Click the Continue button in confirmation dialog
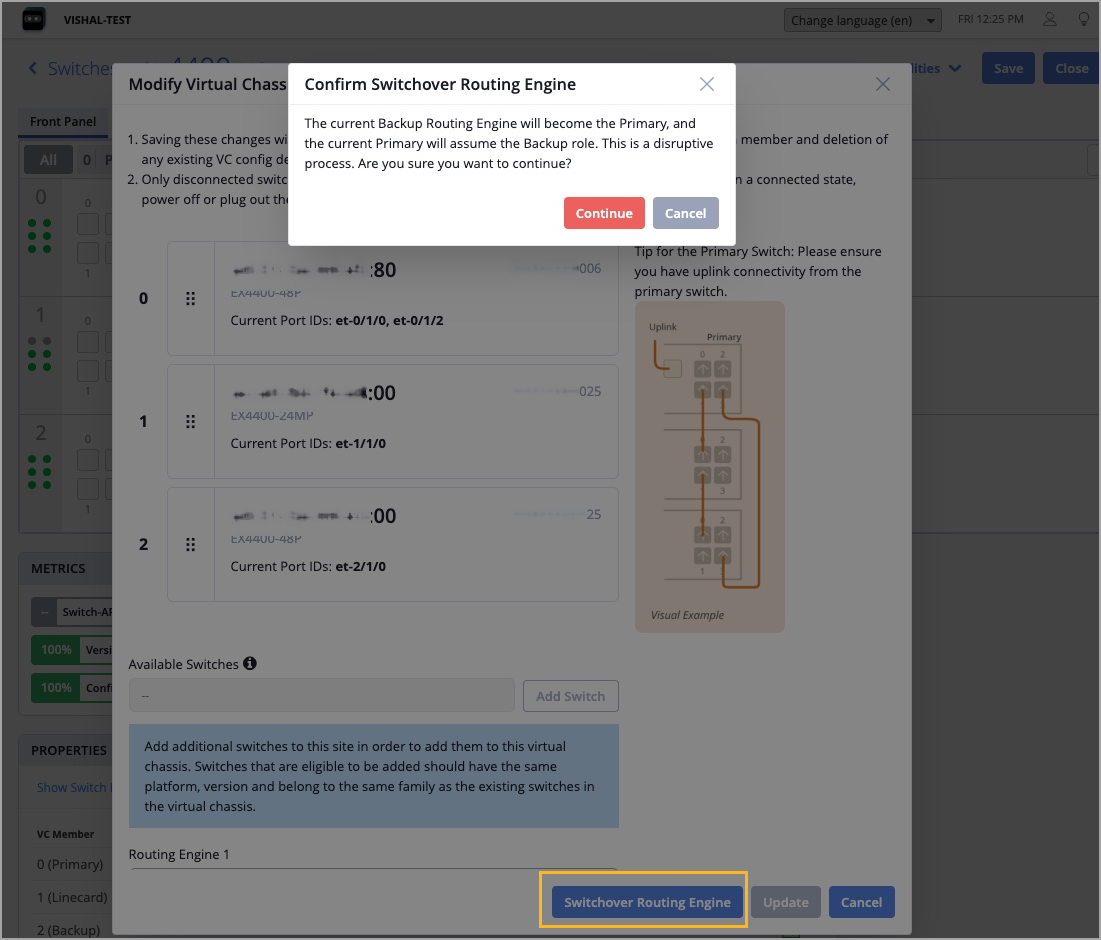The image size is (1101, 940). [x=604, y=213]
